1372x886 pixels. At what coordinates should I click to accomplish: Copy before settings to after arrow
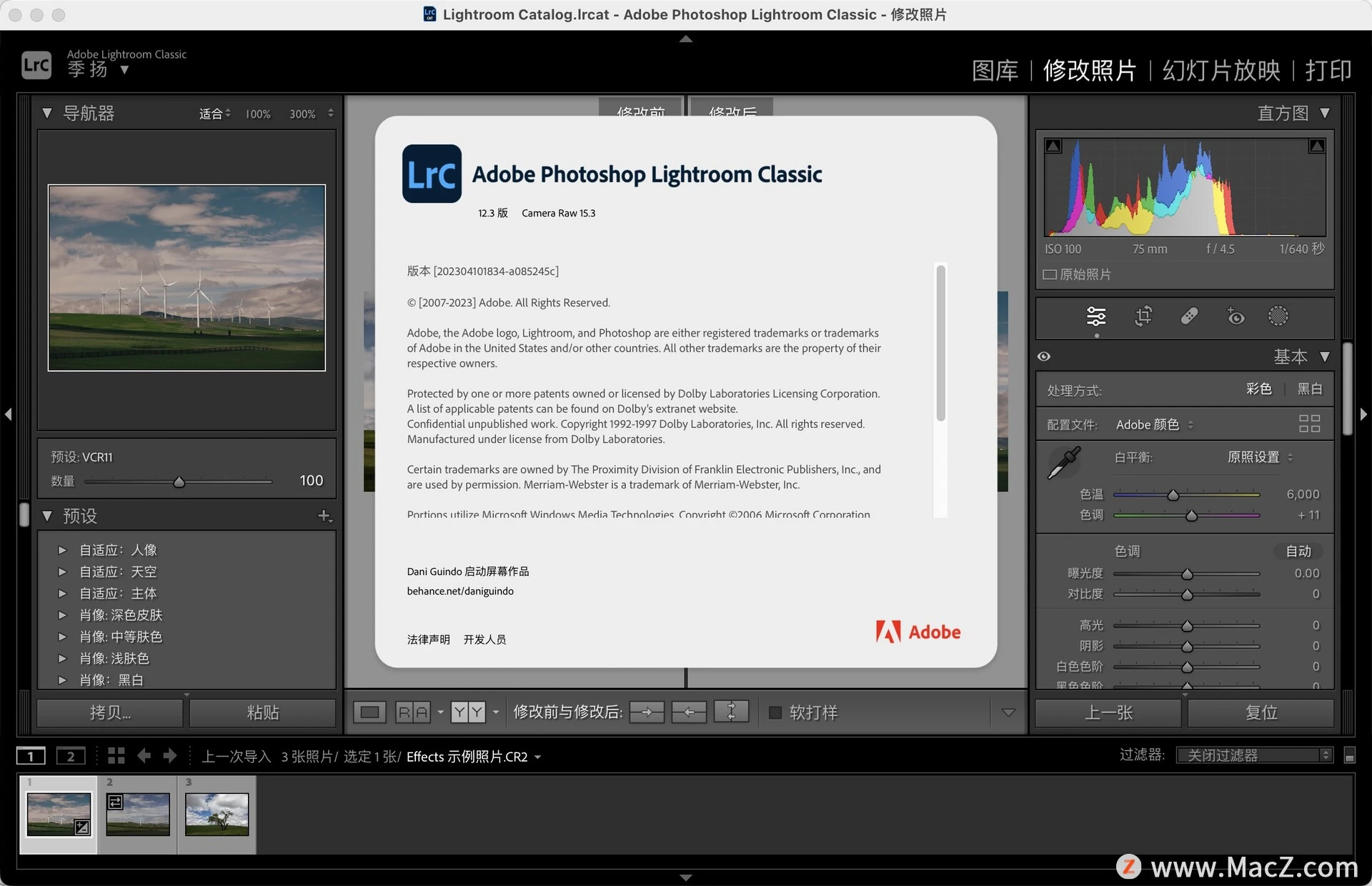[x=647, y=712]
